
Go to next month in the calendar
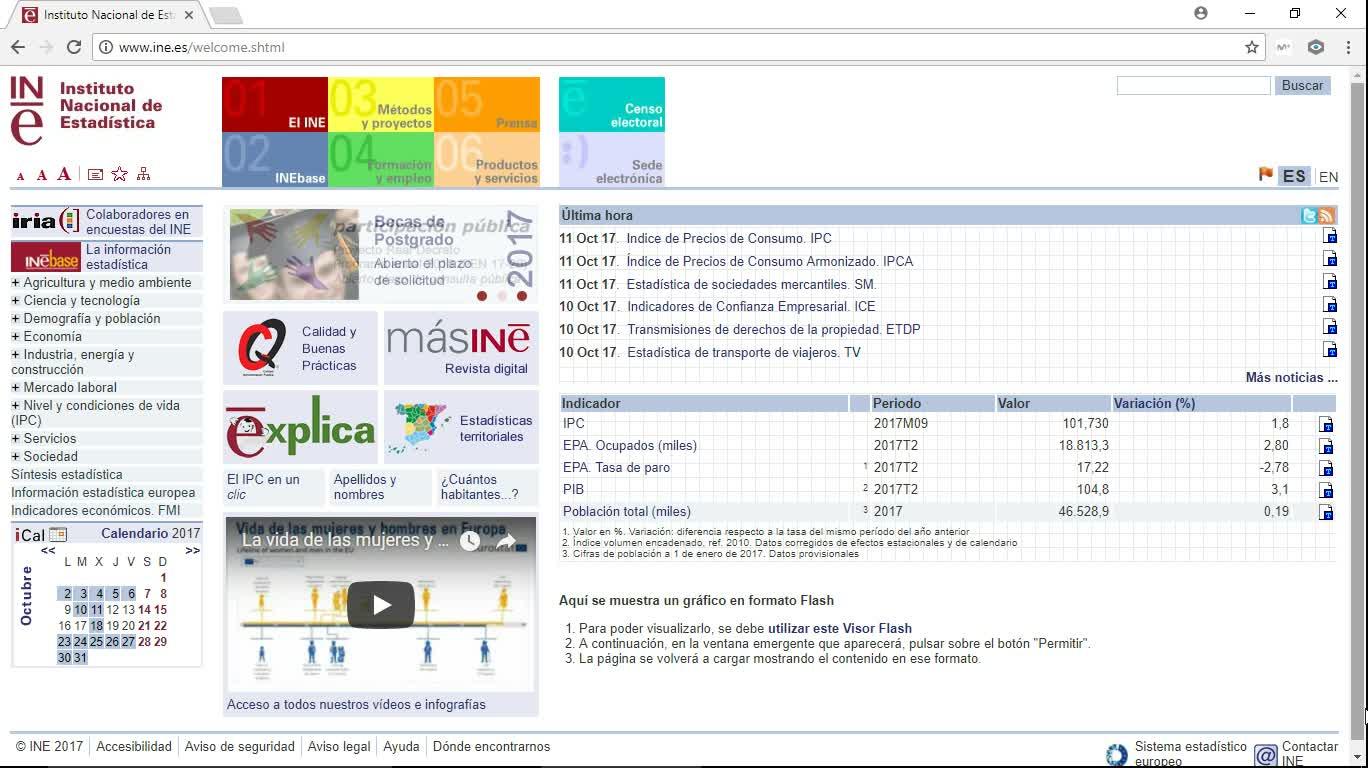click(x=192, y=551)
